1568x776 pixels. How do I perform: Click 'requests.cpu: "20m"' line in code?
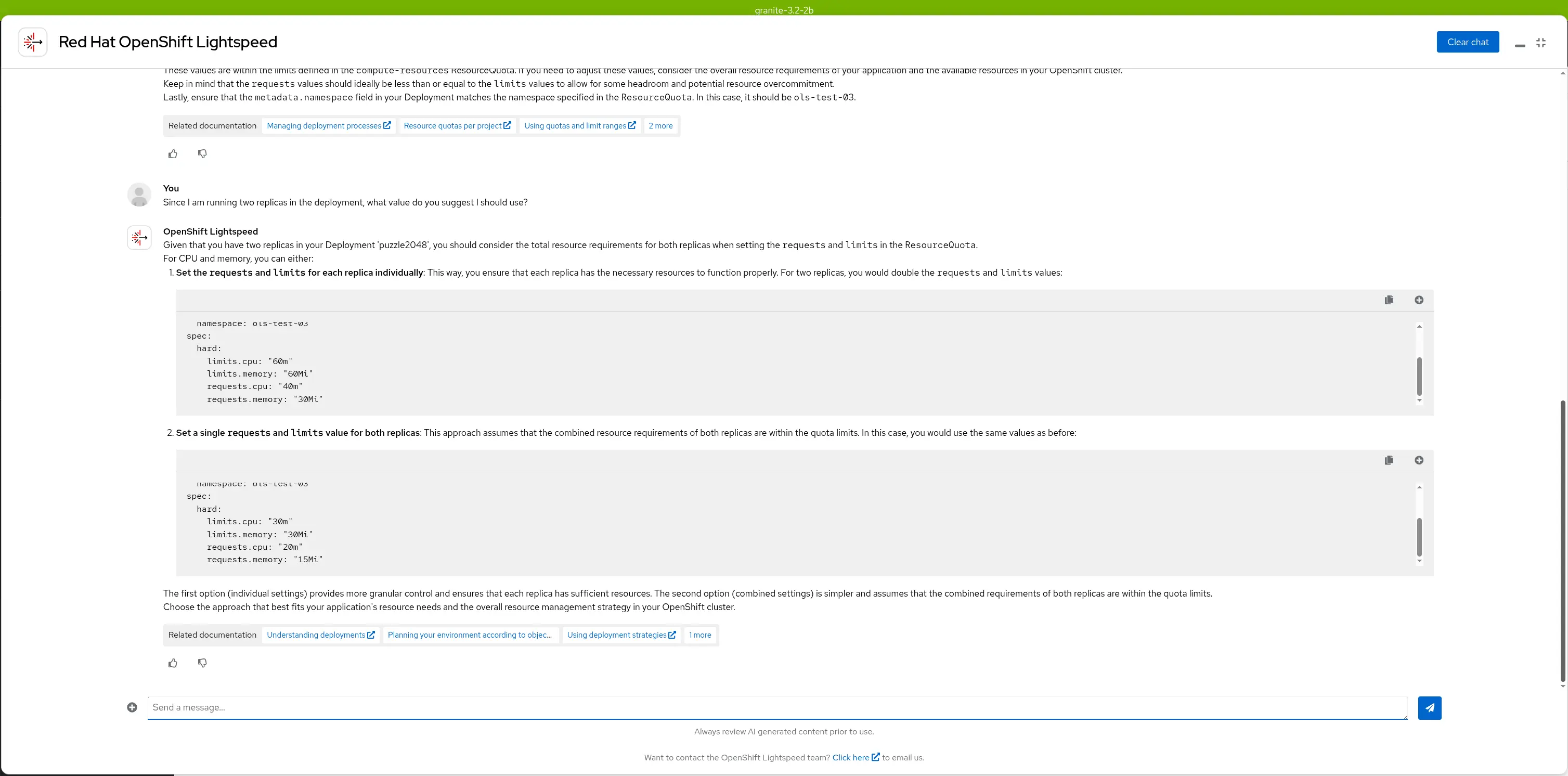(254, 547)
